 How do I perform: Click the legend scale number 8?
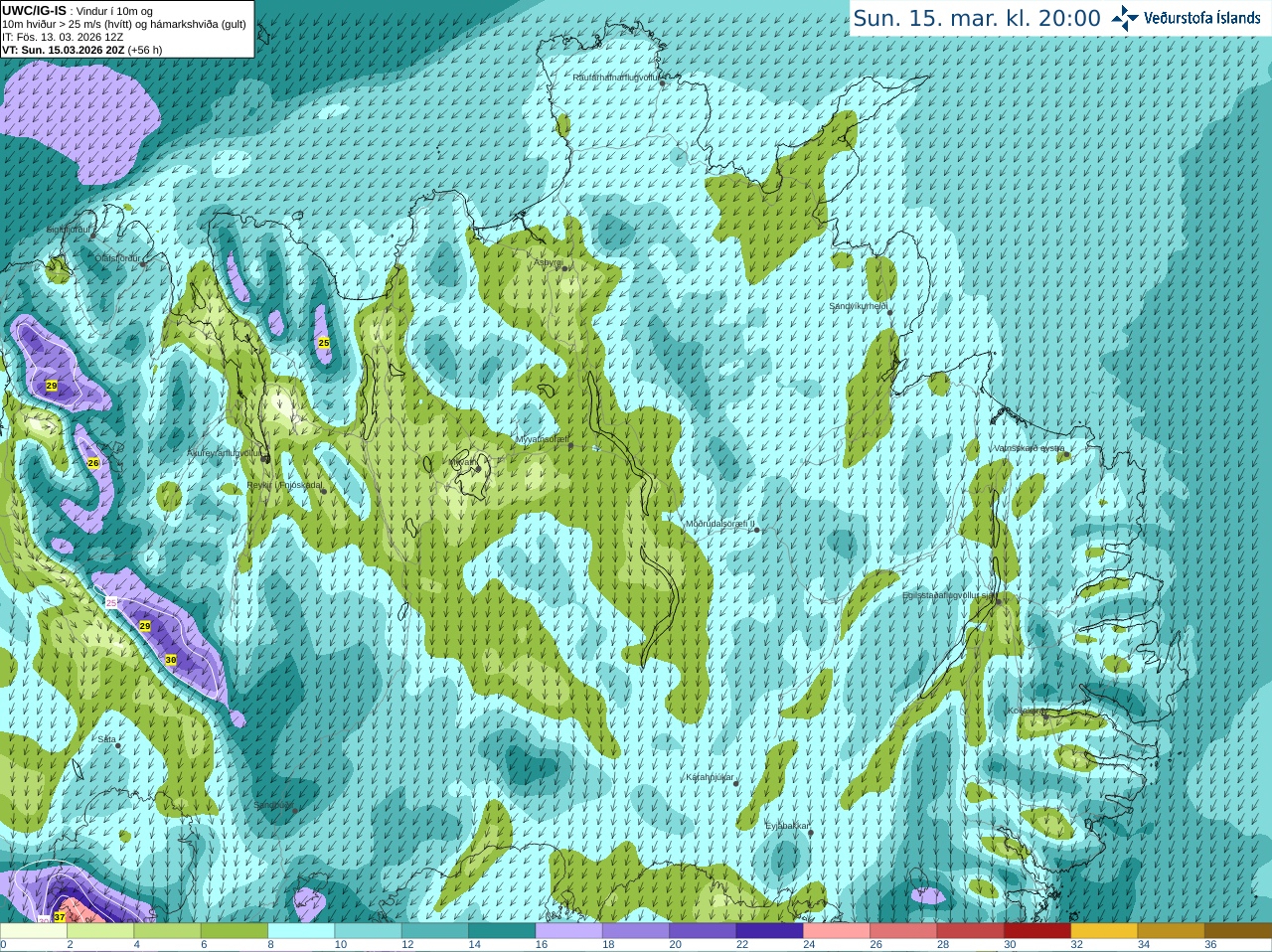tap(271, 945)
